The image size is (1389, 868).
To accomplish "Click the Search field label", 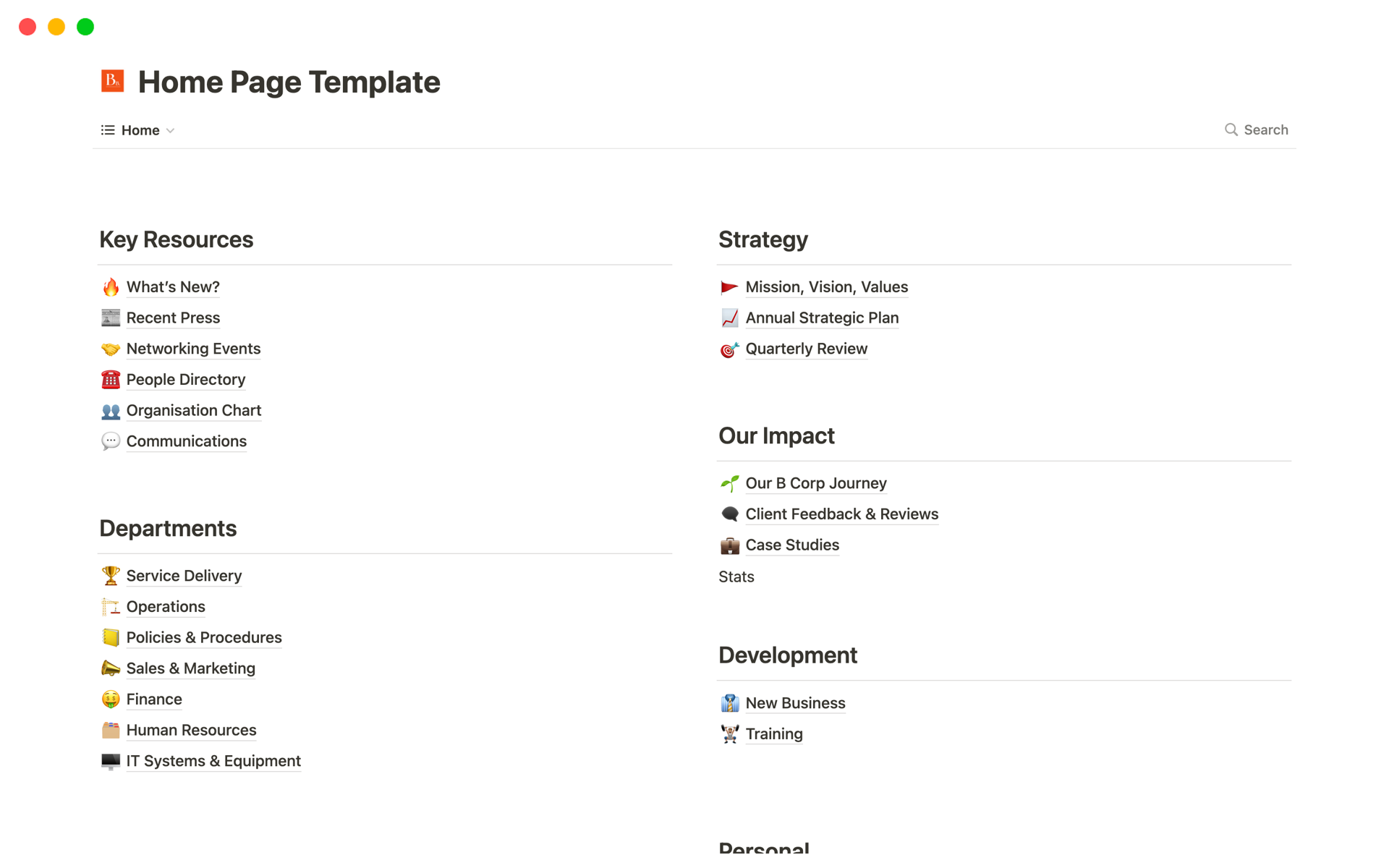I will coord(1265,129).
